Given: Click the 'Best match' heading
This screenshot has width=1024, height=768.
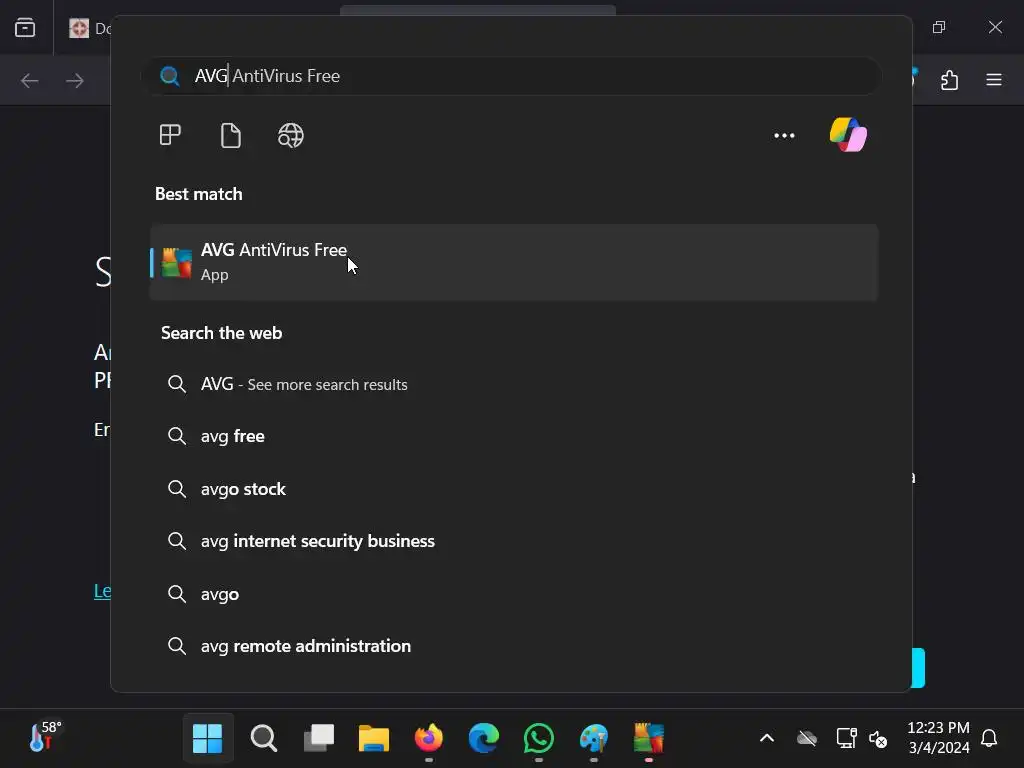Looking at the screenshot, I should pos(199,194).
